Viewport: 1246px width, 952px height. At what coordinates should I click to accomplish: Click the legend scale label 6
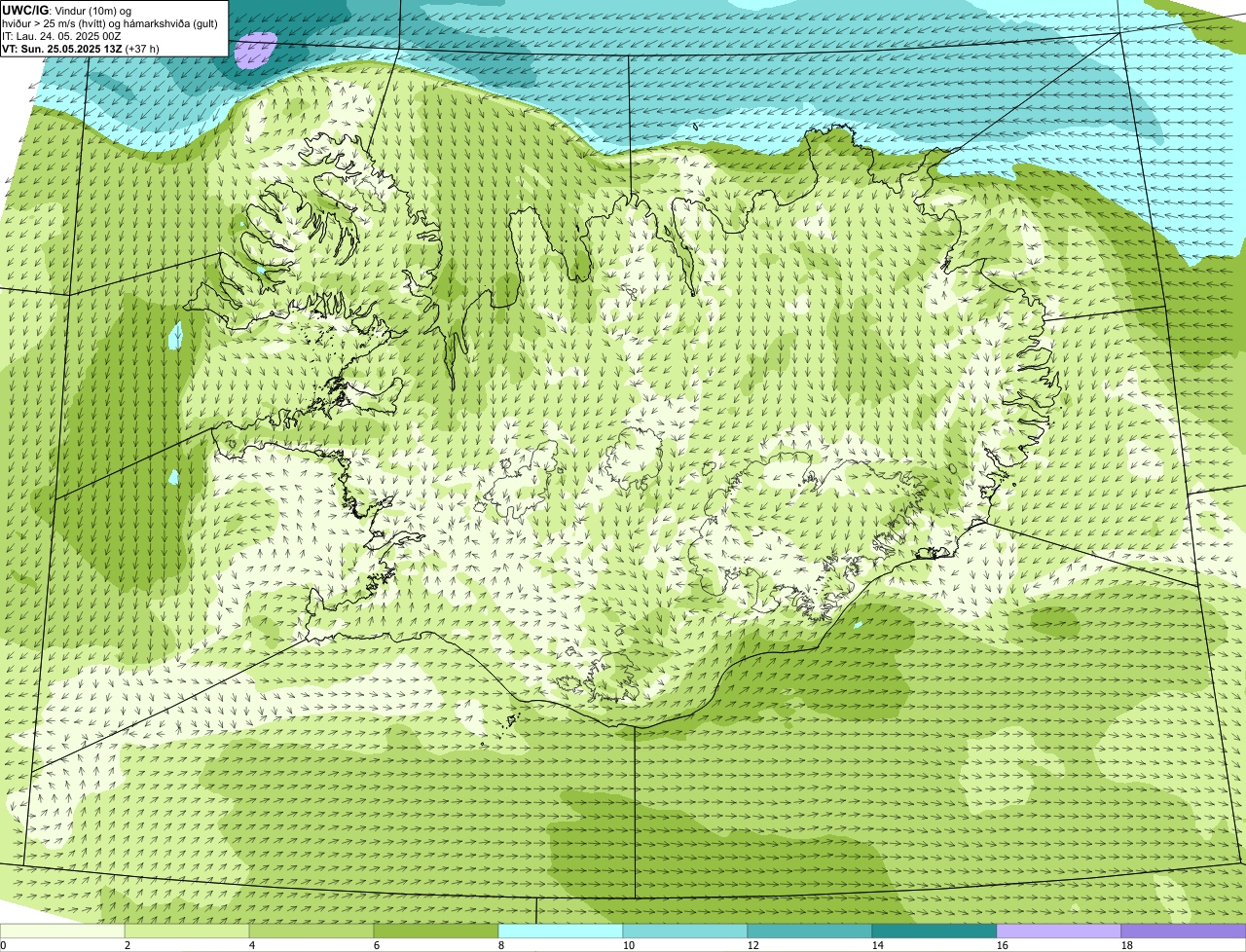(377, 945)
